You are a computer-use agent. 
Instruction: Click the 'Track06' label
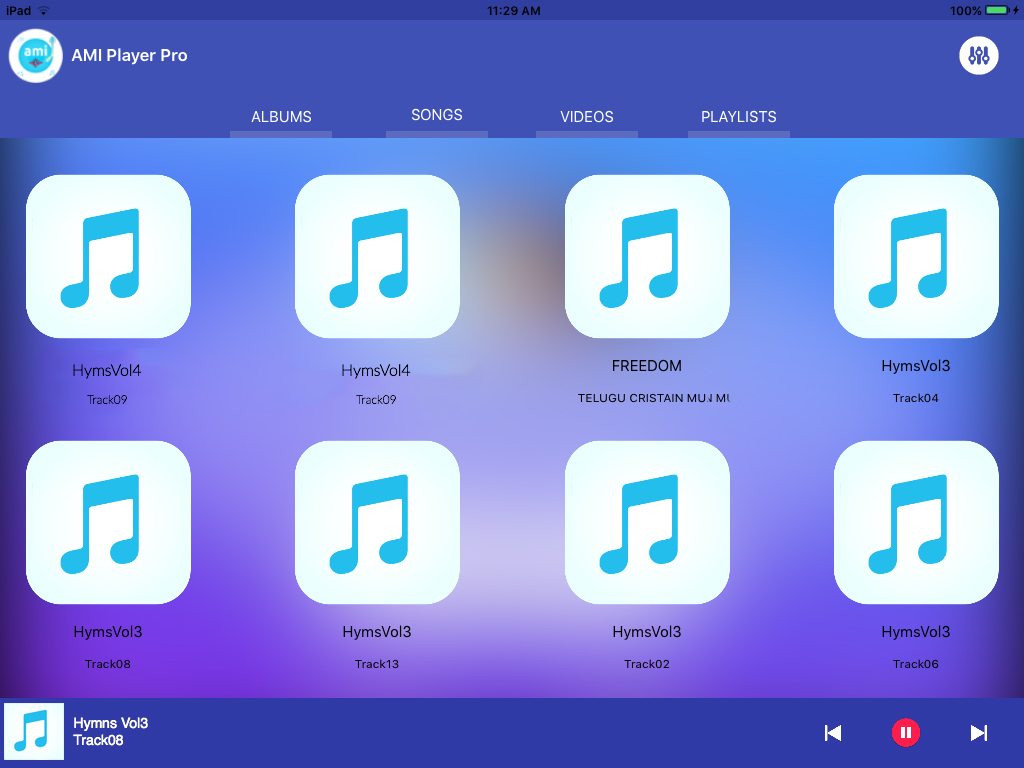[x=916, y=664]
